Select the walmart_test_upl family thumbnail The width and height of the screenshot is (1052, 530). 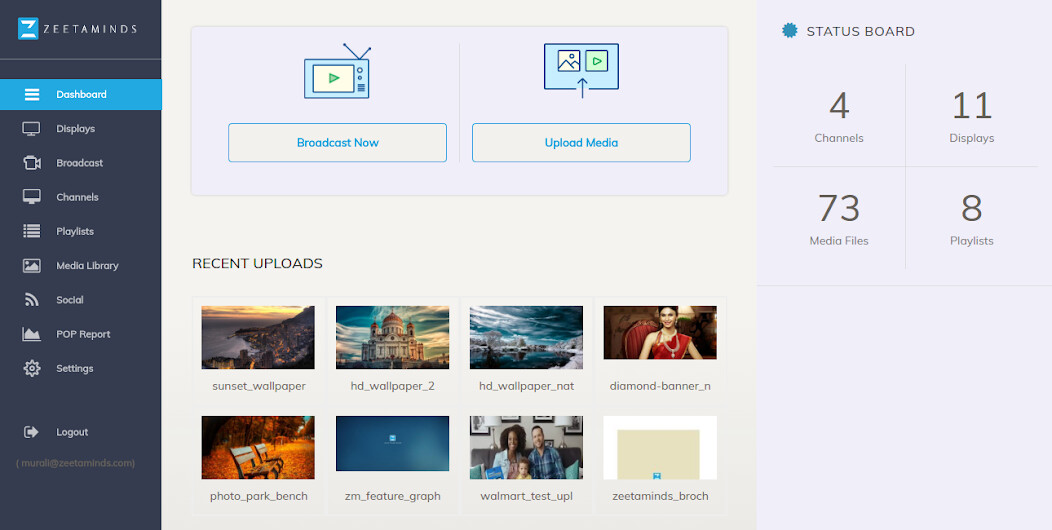[x=526, y=447]
